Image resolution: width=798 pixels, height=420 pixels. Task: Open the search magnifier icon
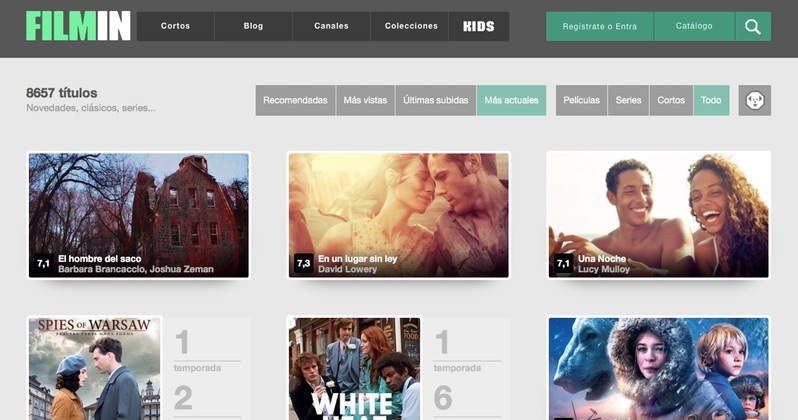tap(753, 26)
